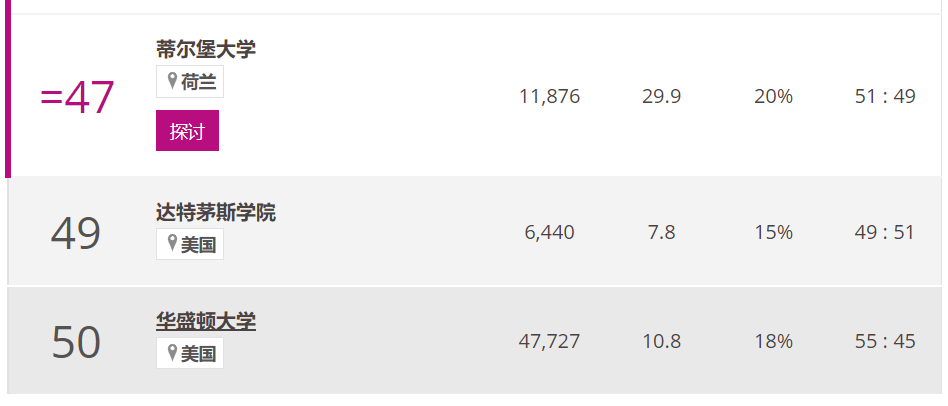The height and width of the screenshot is (406, 948).
Task: Select the 美国 tag under 达特茅斯学院
Action: coord(190,244)
